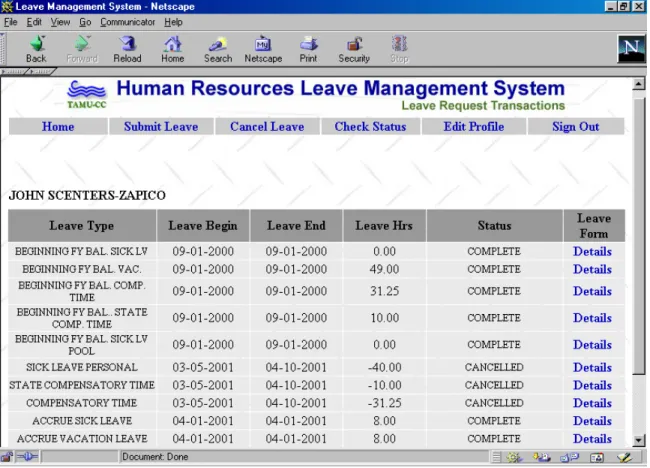650x468 pixels.
Task: Click the scrollbar up arrow
Action: tap(638, 84)
